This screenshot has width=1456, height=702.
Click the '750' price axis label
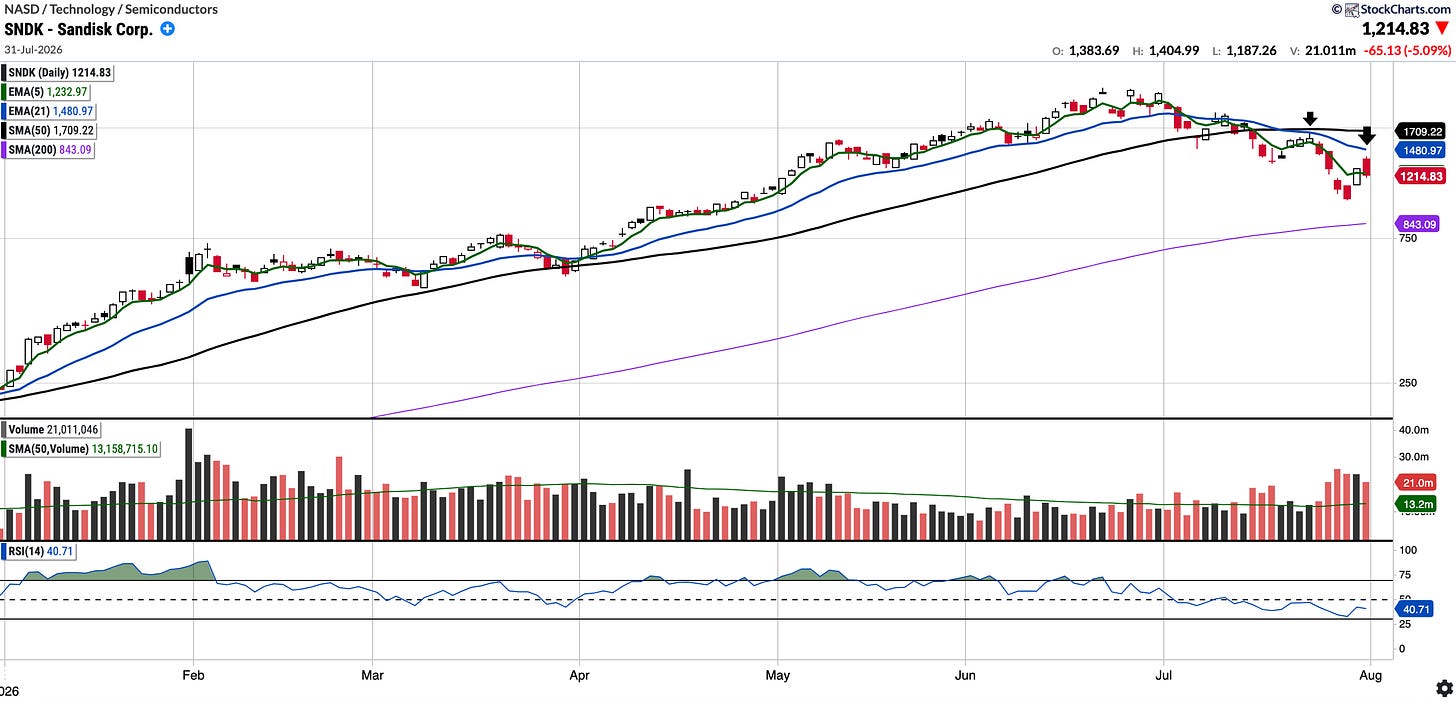tap(1407, 239)
